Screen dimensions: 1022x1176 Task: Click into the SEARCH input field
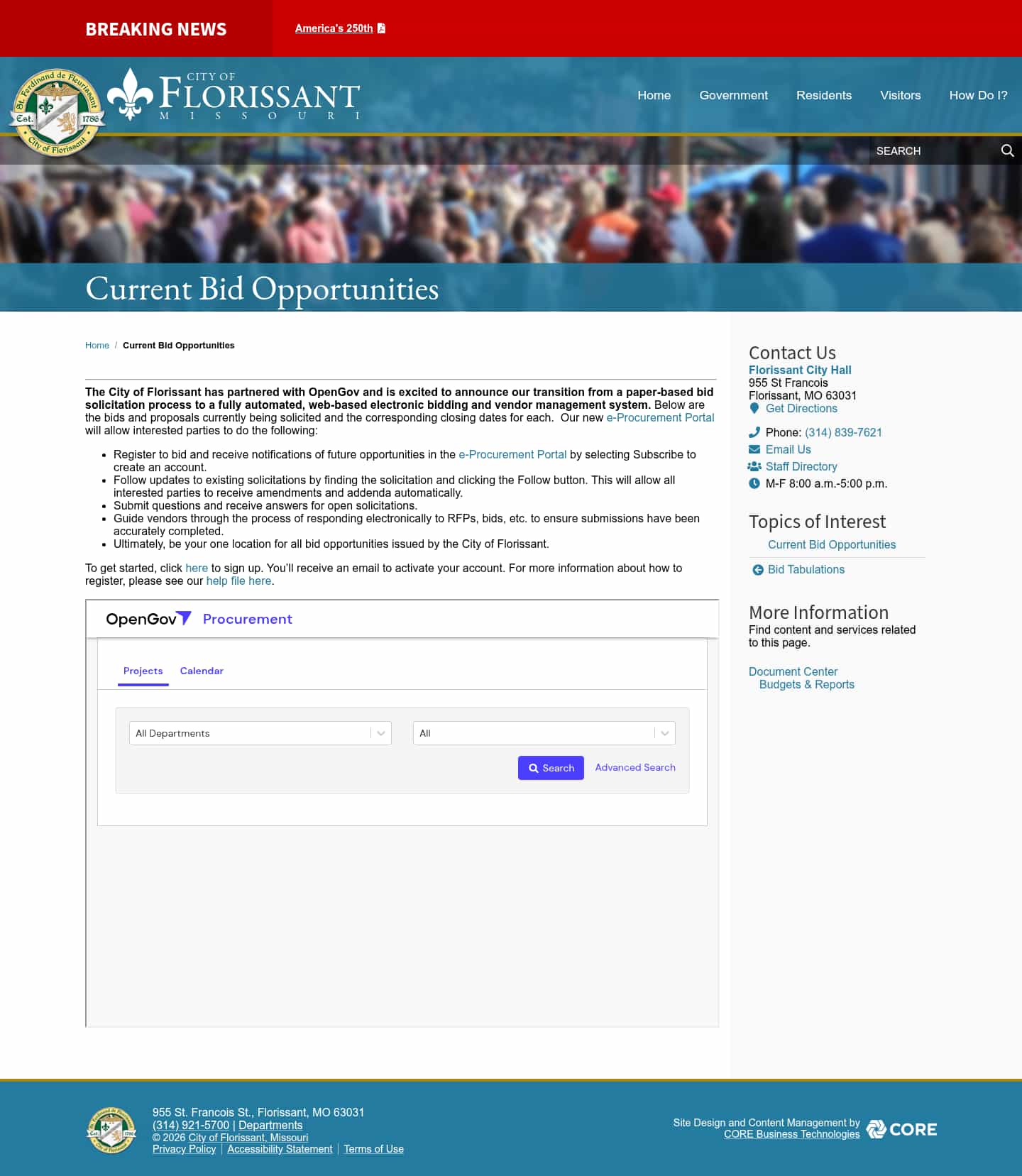pos(933,150)
